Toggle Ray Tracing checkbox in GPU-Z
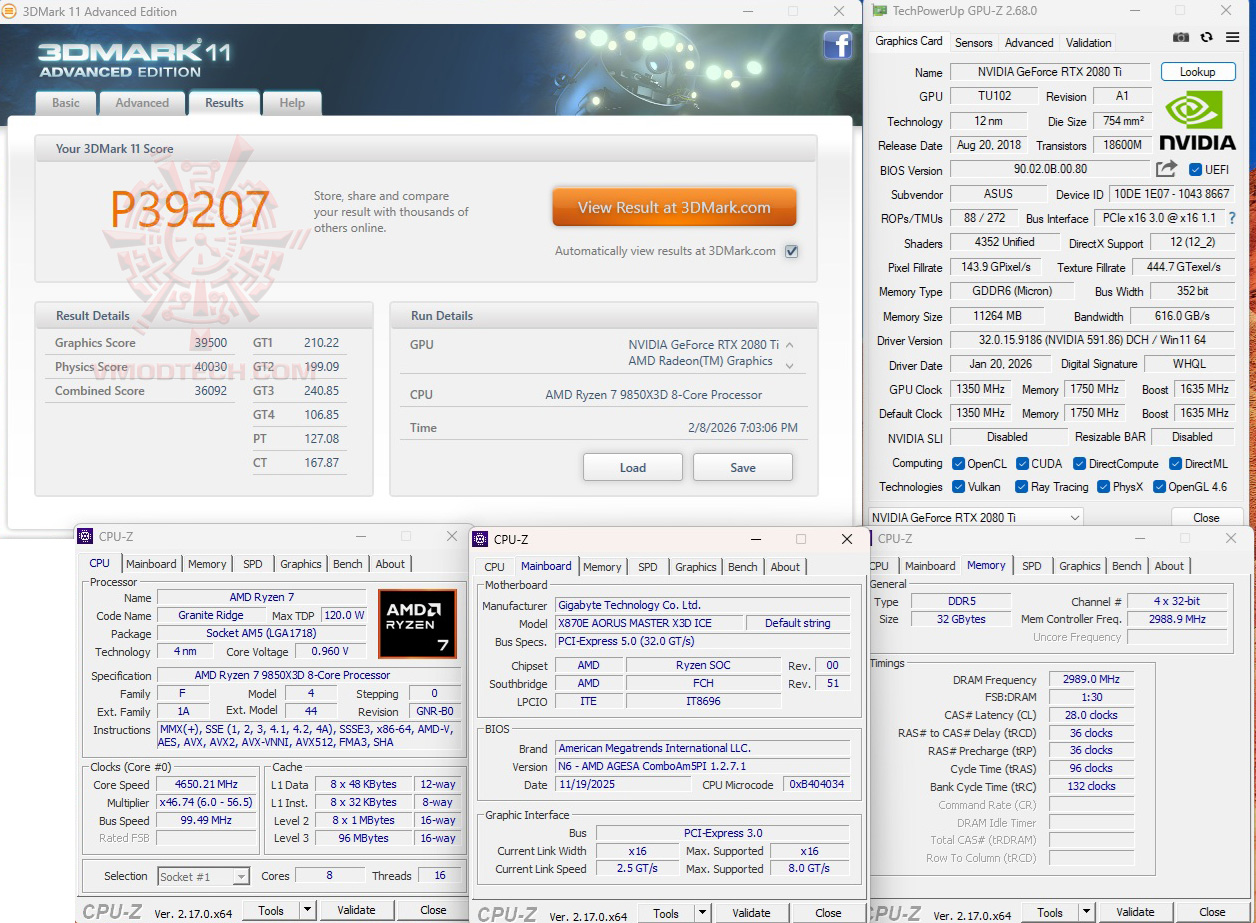This screenshot has width=1256, height=923. [x=1022, y=487]
